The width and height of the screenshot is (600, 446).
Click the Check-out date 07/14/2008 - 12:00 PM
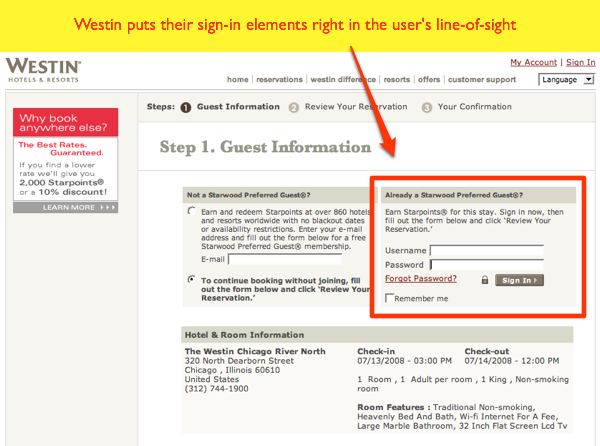pos(512,361)
